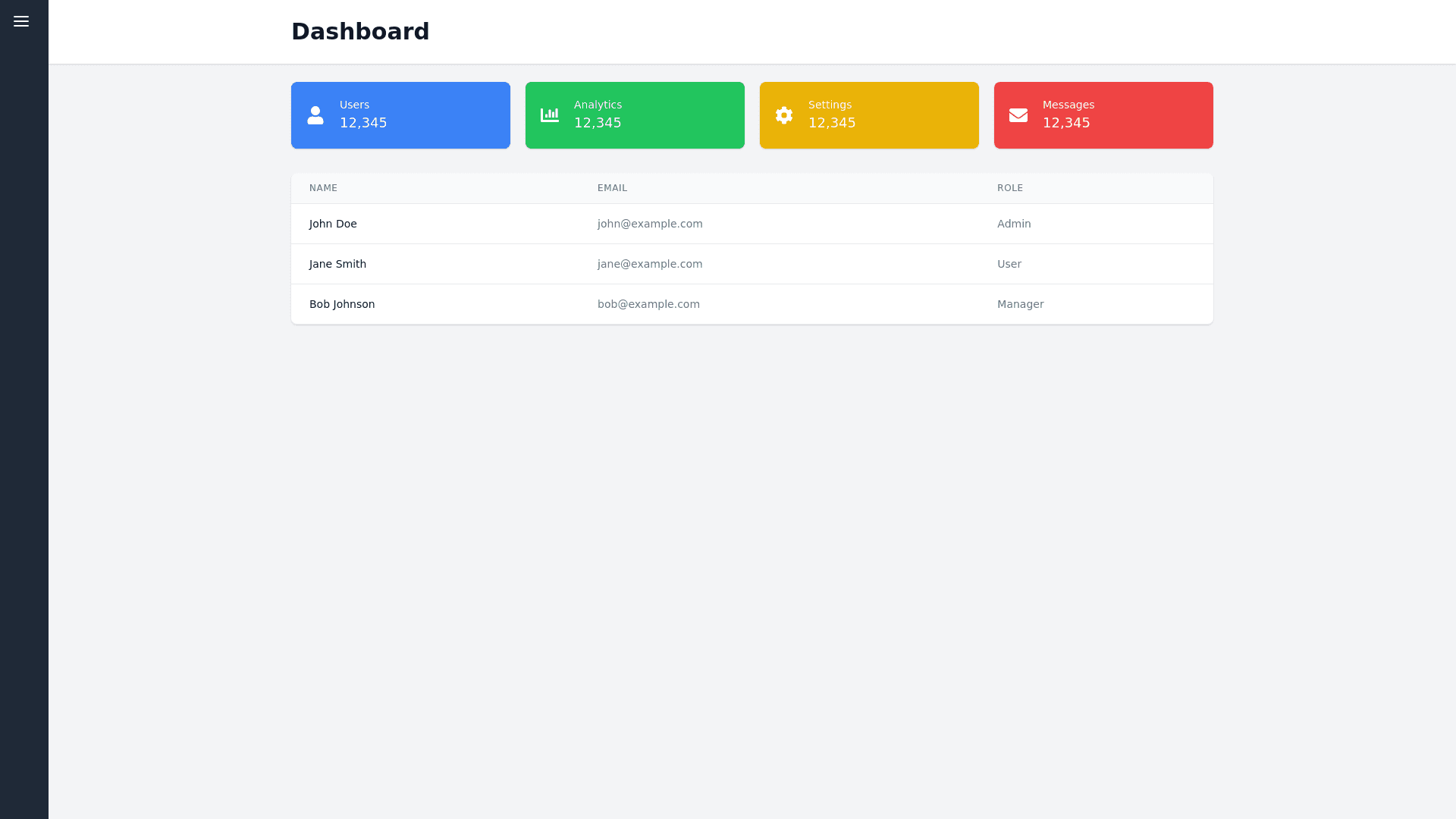Click the Manager role cell
The height and width of the screenshot is (819, 1456).
click(x=1020, y=304)
